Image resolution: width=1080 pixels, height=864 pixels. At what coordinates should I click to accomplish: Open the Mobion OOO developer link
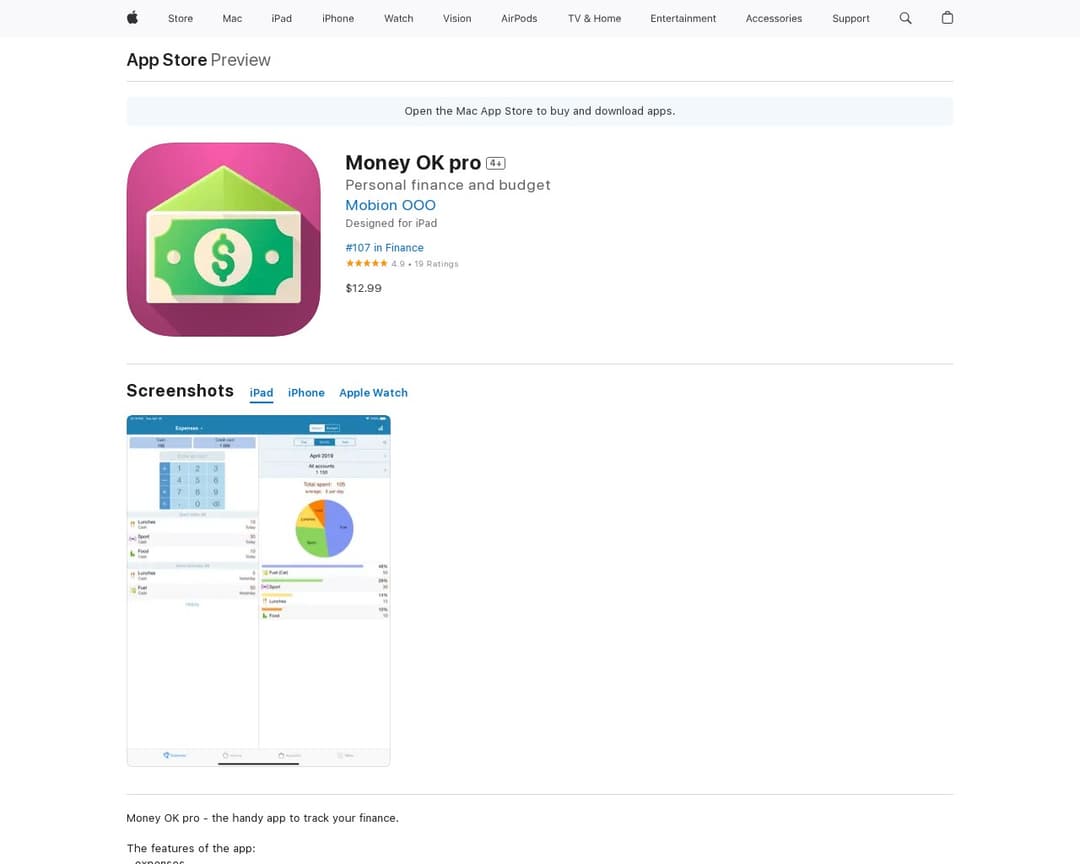(x=391, y=205)
